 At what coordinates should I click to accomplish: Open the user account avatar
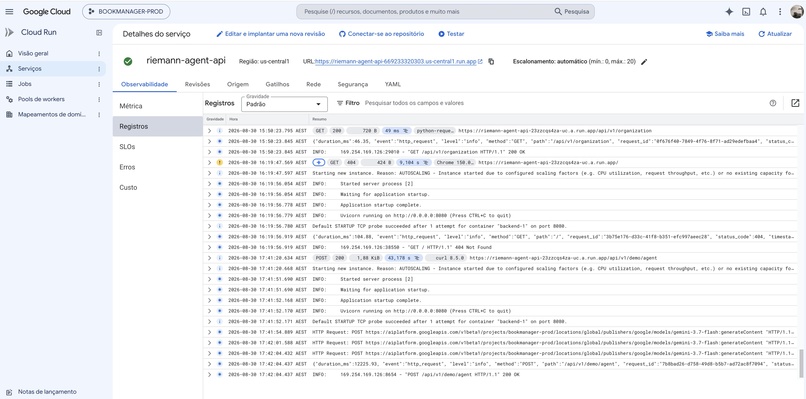(x=797, y=11)
